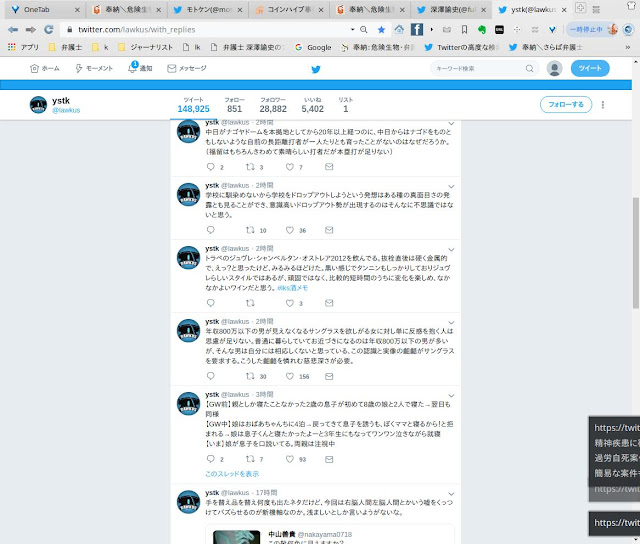Select the リスト 1 stat tab

[x=345, y=105]
